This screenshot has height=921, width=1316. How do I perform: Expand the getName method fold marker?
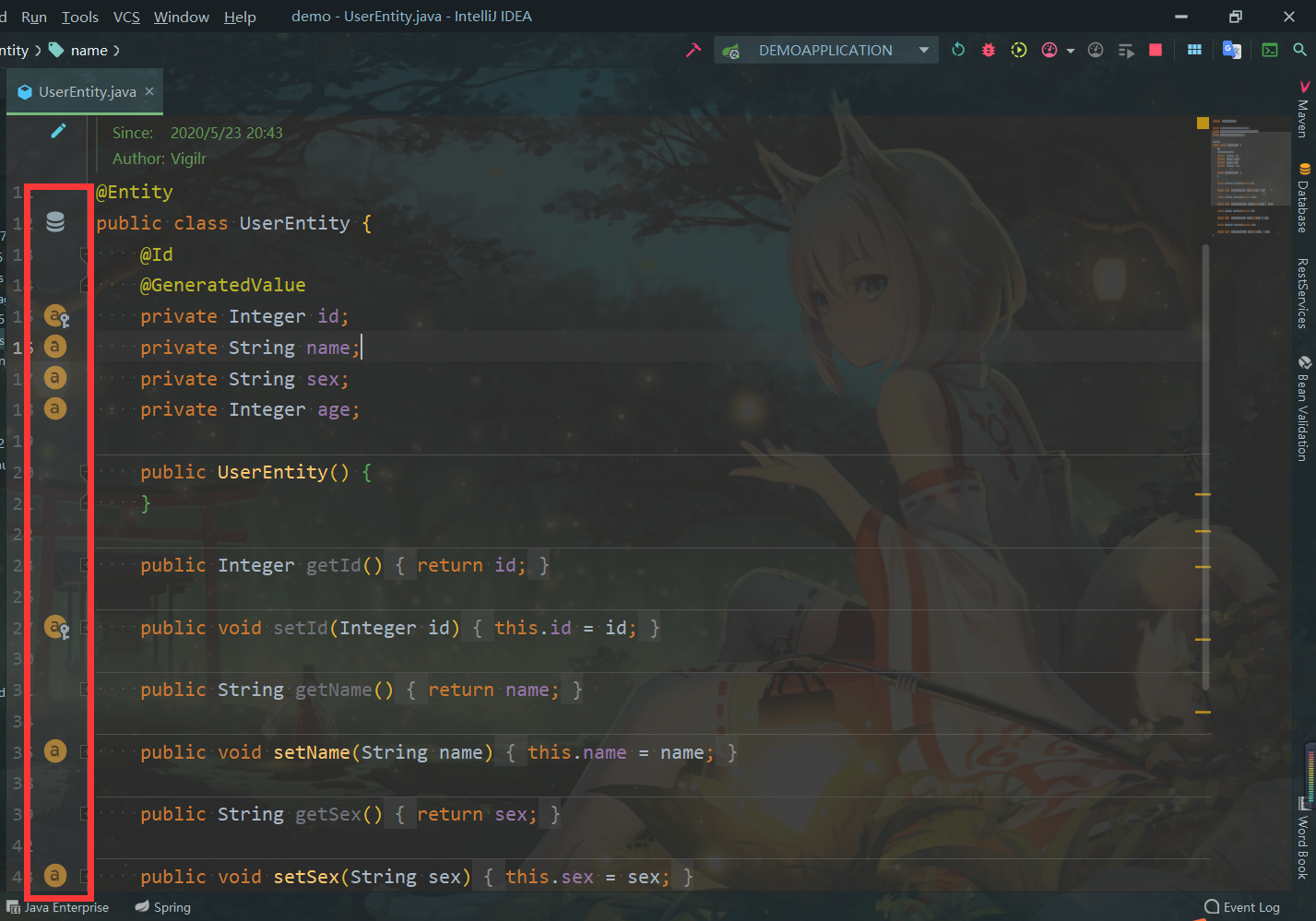[x=84, y=690]
